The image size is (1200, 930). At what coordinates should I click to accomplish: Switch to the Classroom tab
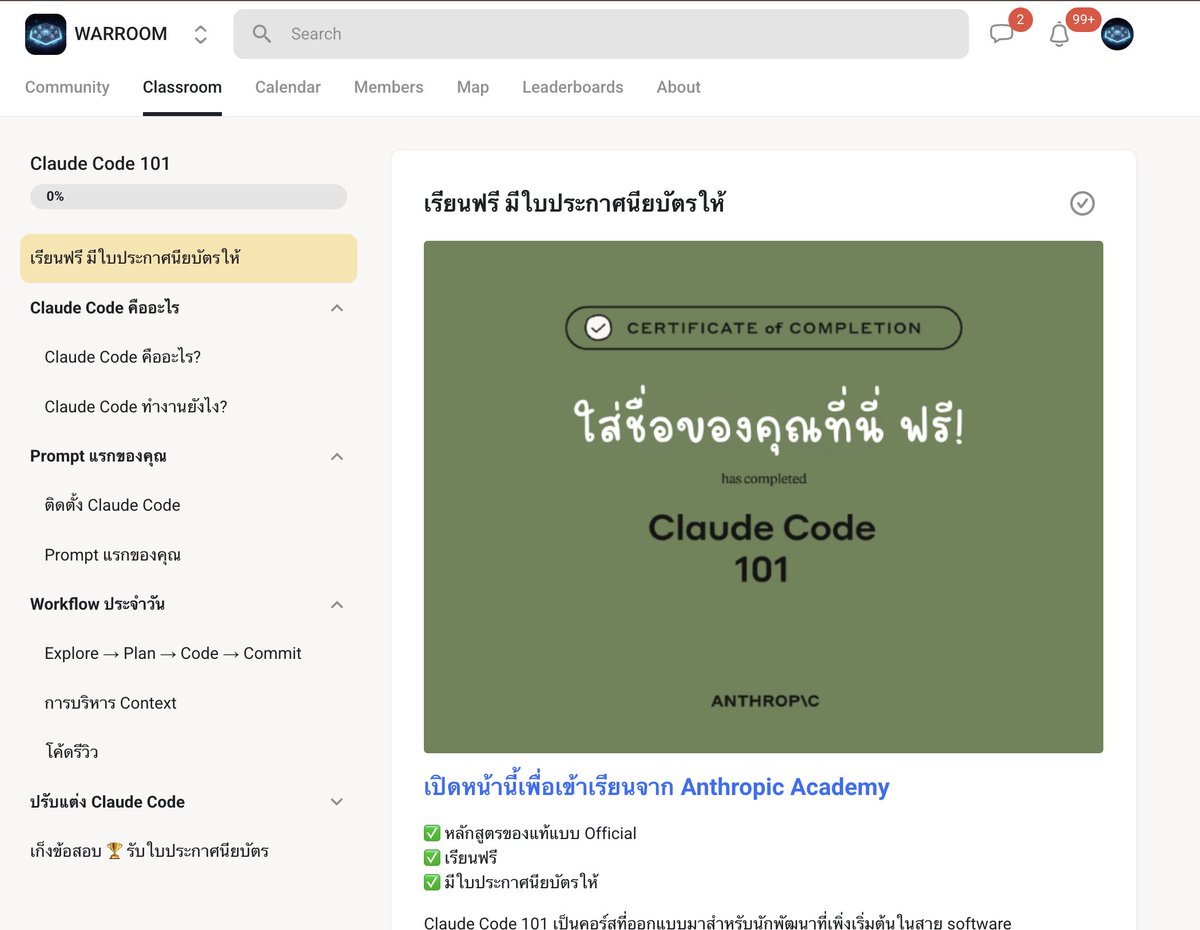182,87
